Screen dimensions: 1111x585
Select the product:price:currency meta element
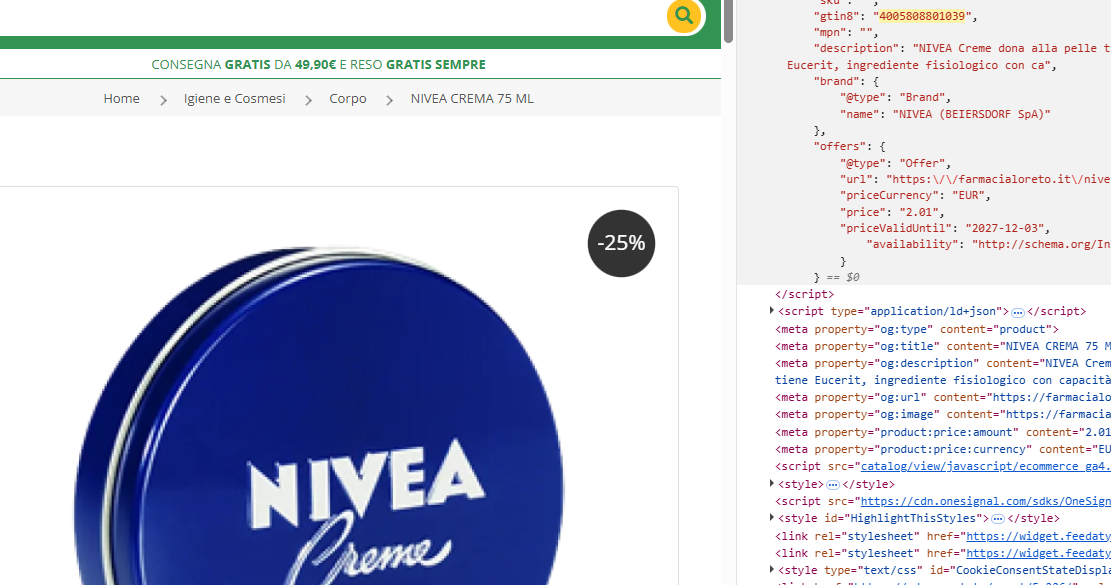click(942, 449)
